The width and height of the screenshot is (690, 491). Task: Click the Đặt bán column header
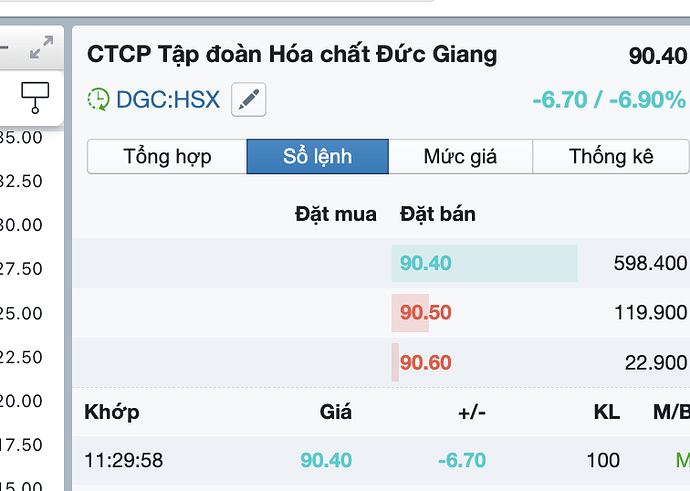(x=438, y=214)
